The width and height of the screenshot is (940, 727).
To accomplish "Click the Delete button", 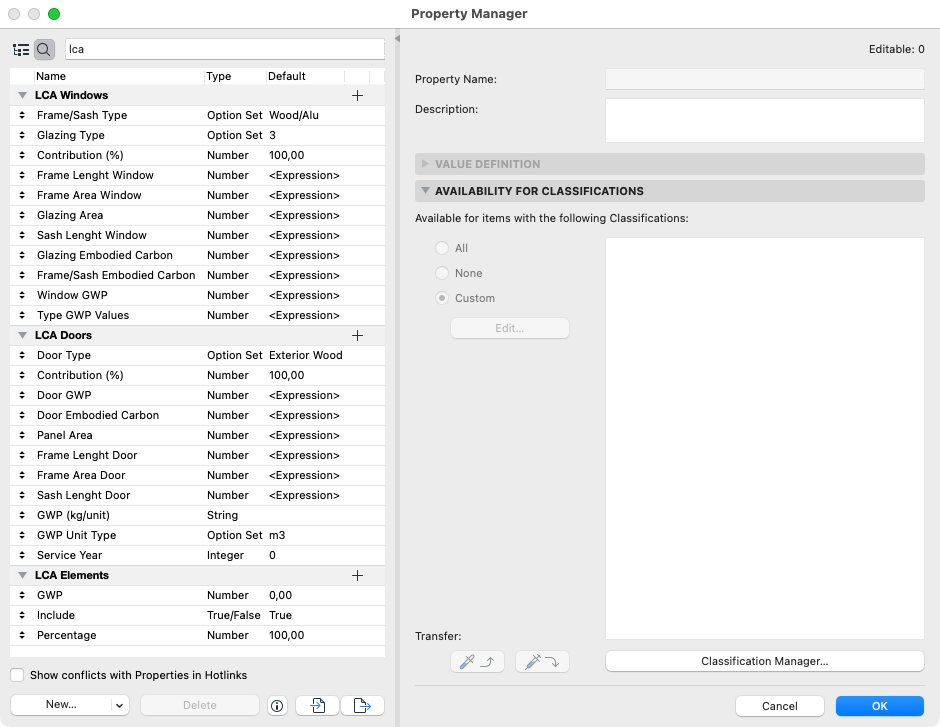I will 200,705.
